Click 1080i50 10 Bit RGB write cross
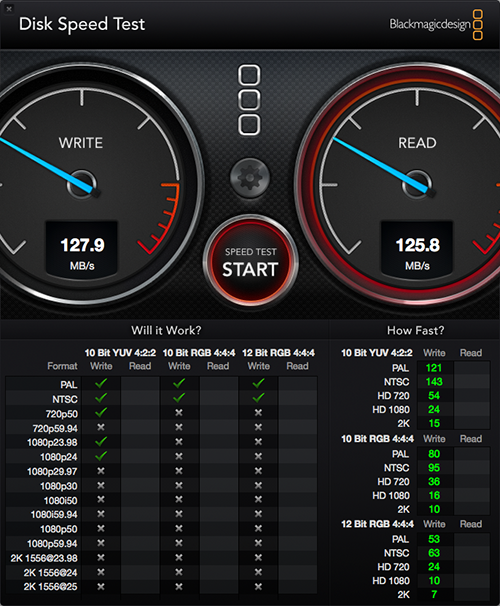 [x=179, y=500]
